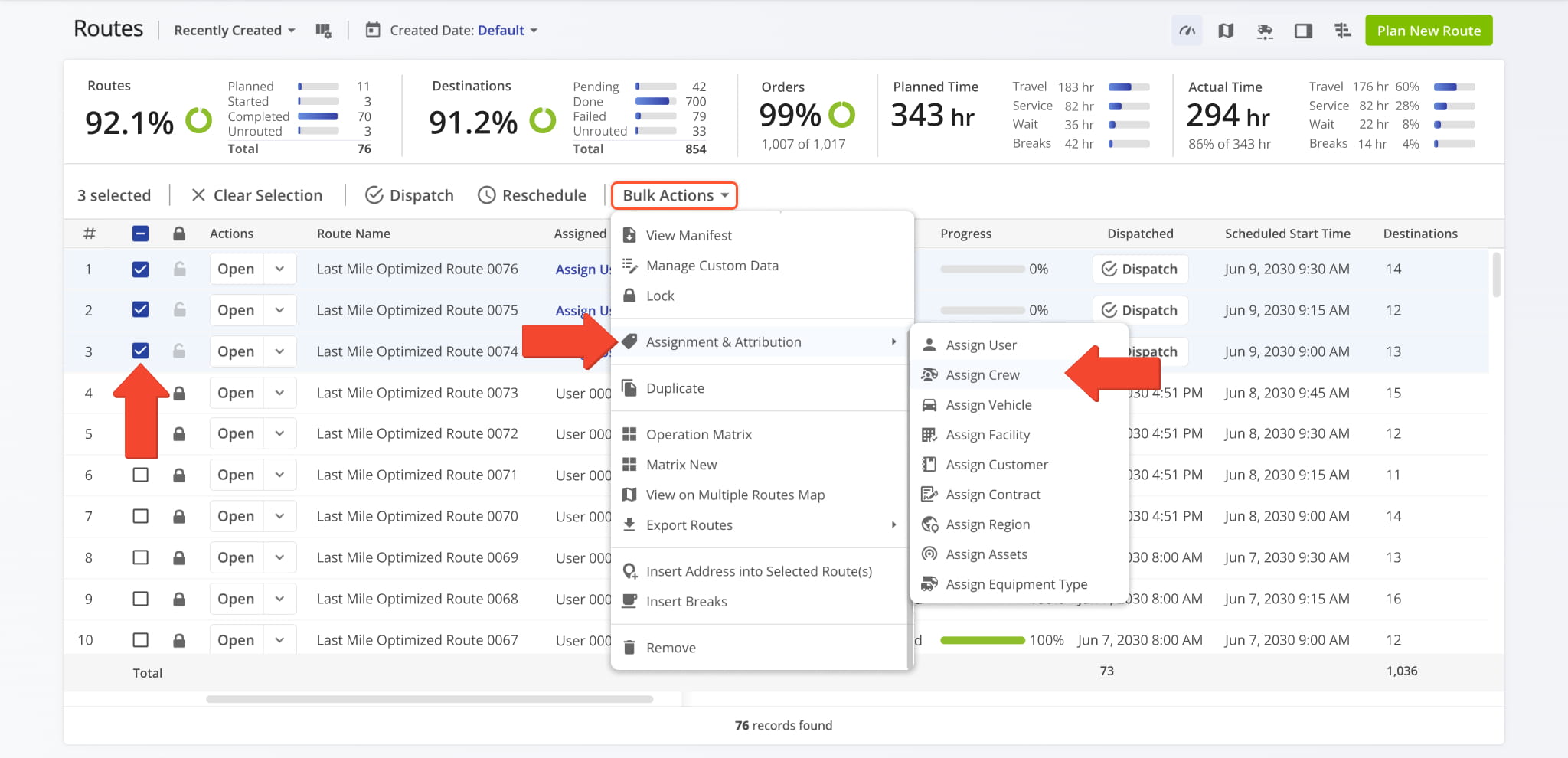Click the Reschedule button
This screenshot has width=1568, height=758.
[x=532, y=195]
